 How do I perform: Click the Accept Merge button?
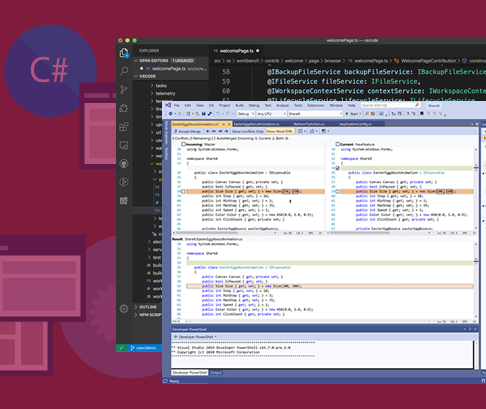(x=187, y=131)
